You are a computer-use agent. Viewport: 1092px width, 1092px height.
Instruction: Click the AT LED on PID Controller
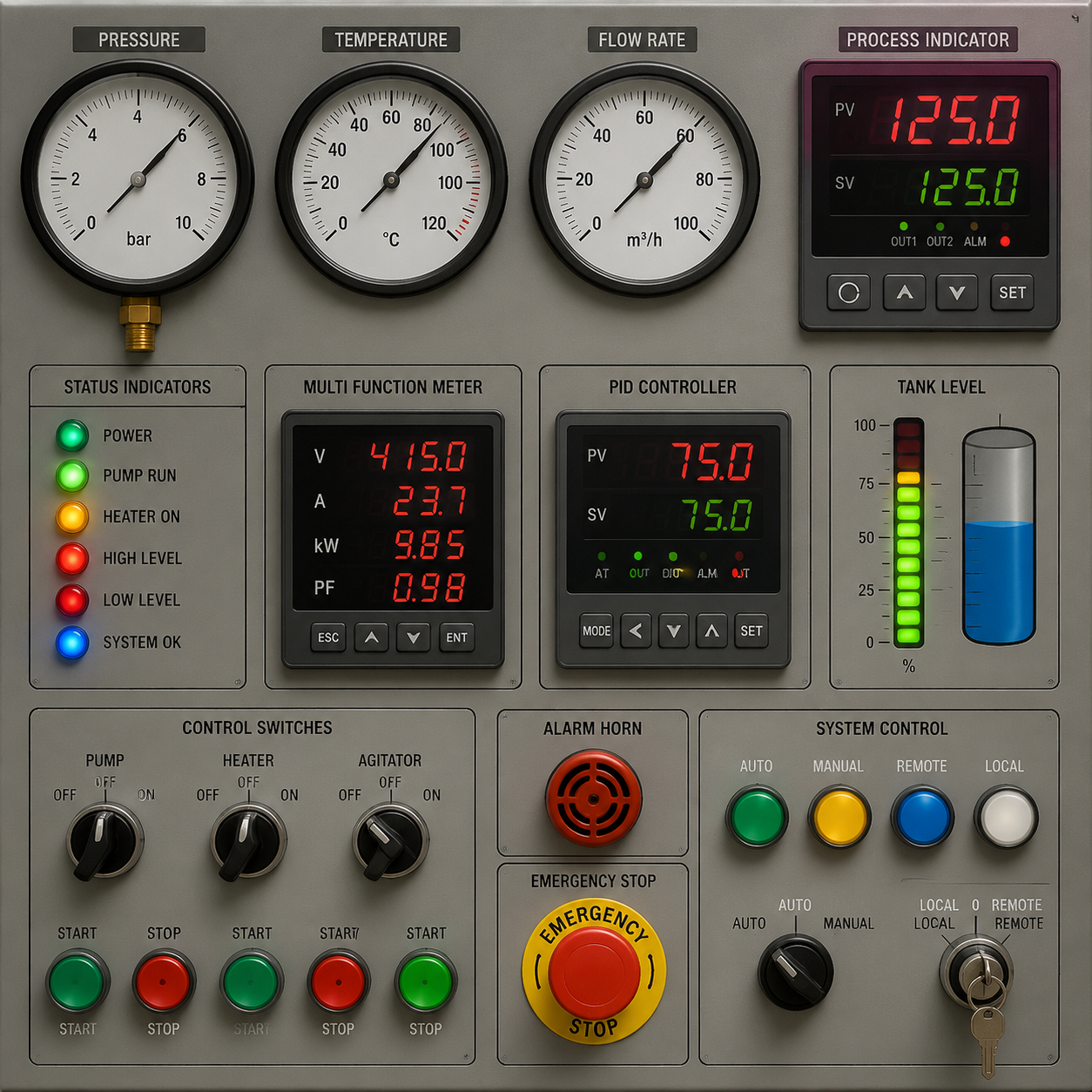[x=602, y=556]
